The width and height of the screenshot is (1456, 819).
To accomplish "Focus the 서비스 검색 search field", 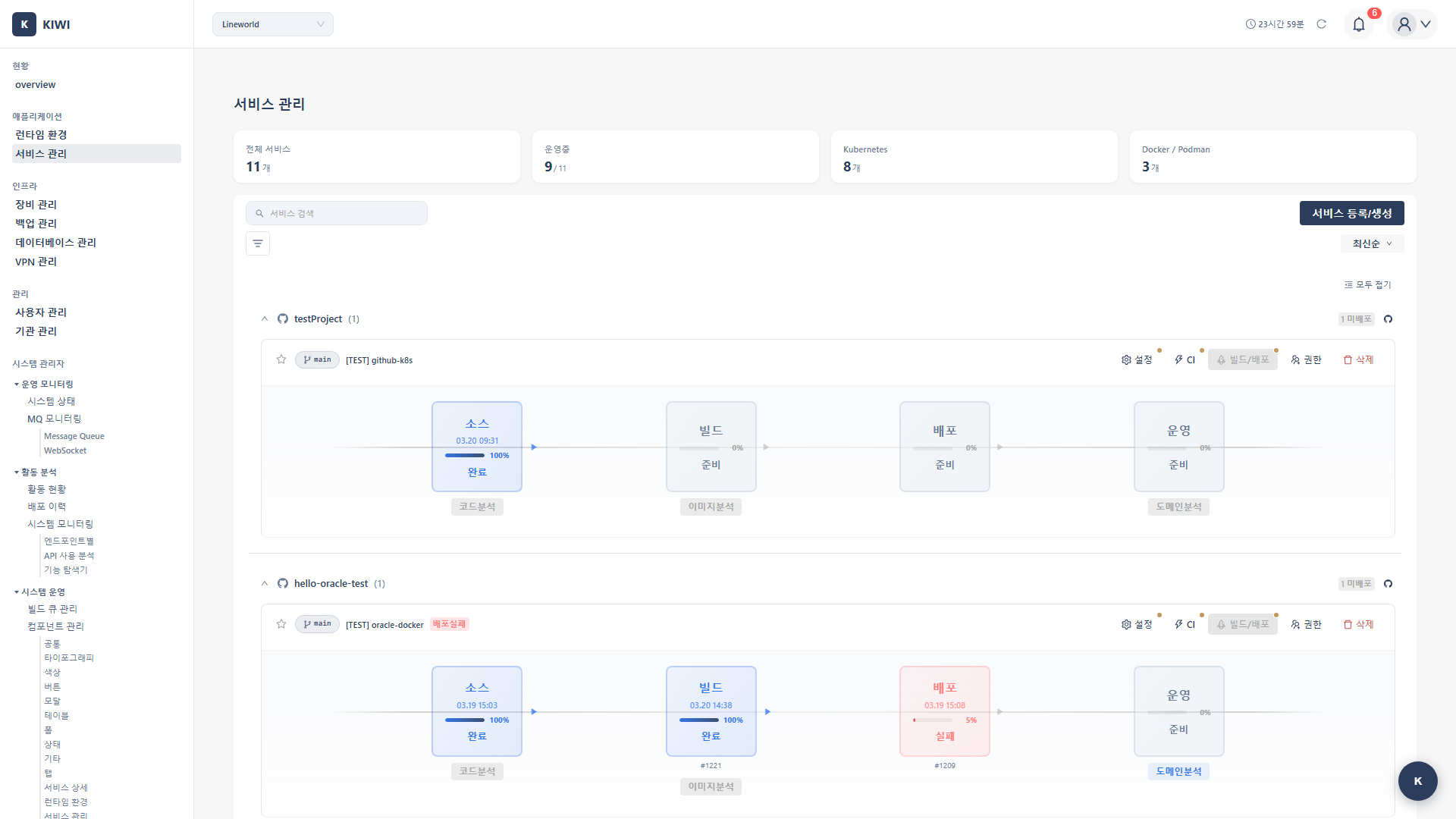I will click(337, 213).
